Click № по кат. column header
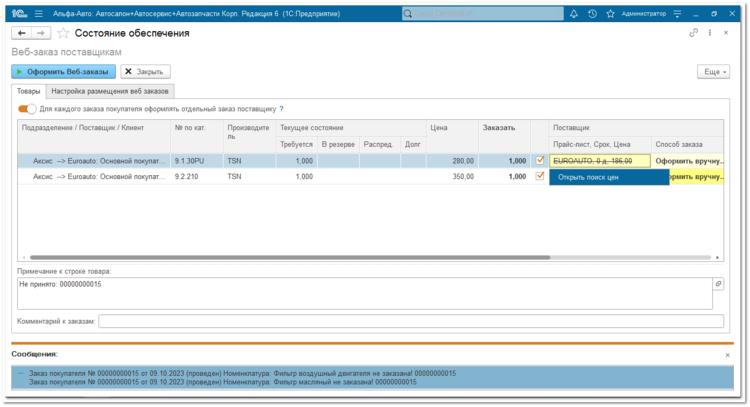Viewport: 750px width, 407px height. coord(196,136)
